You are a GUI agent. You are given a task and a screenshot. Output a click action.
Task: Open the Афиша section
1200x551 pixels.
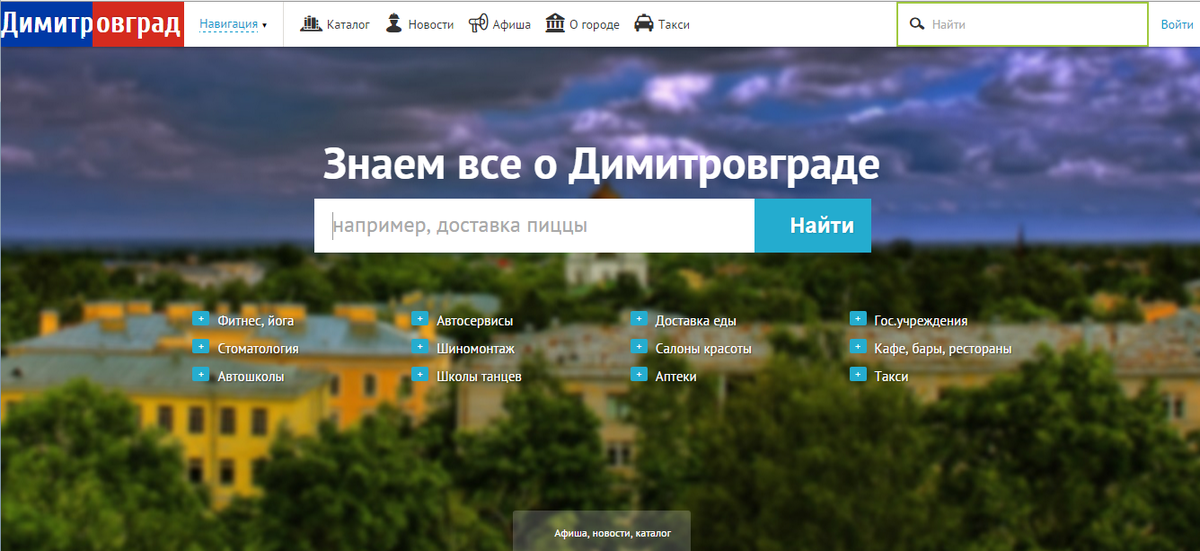click(511, 24)
